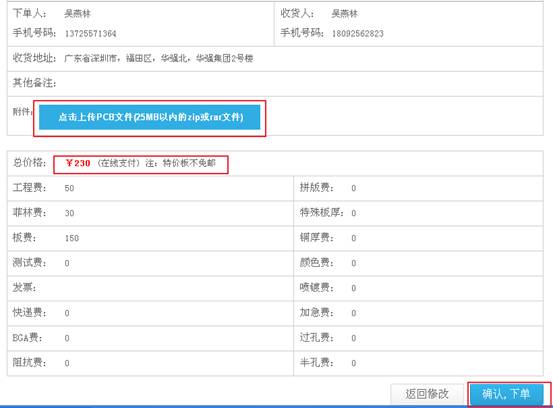Click the 收货人 recipient name

pos(344,14)
